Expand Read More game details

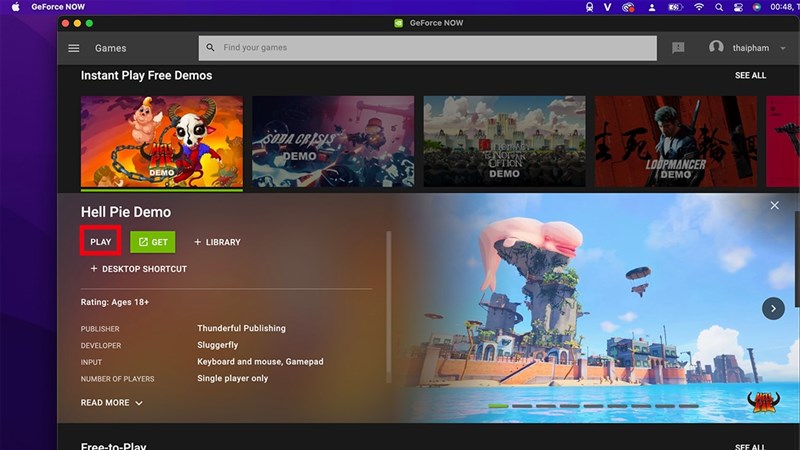(112, 403)
